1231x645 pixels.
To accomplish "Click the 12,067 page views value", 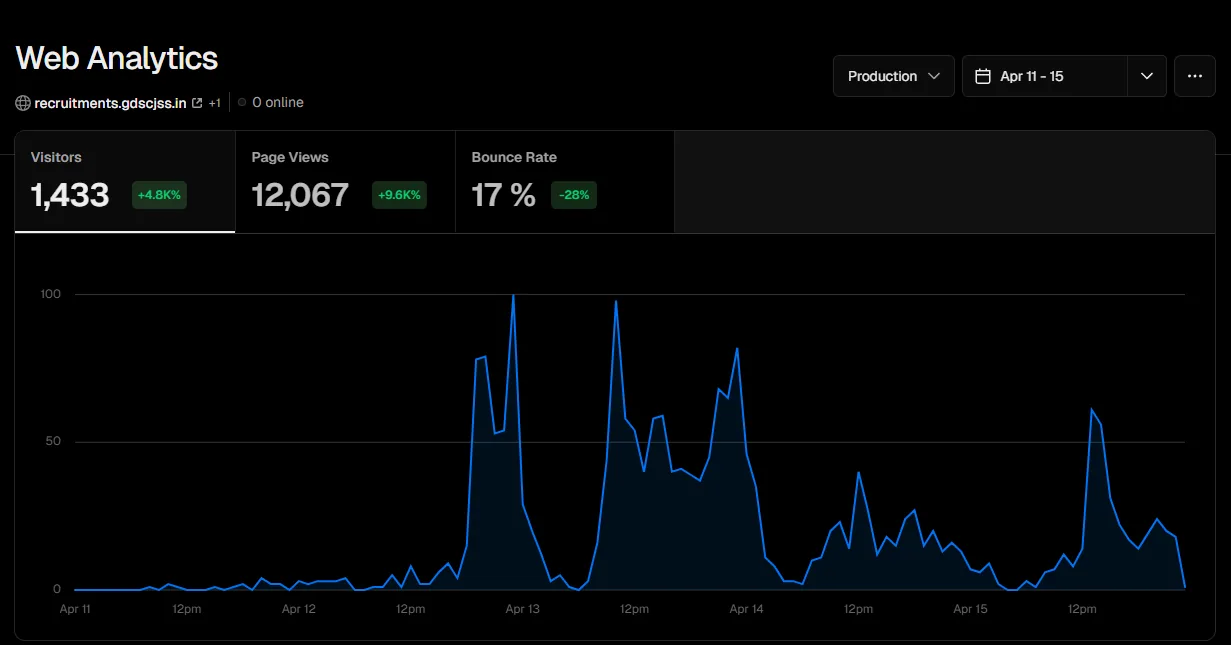I will (x=300, y=195).
